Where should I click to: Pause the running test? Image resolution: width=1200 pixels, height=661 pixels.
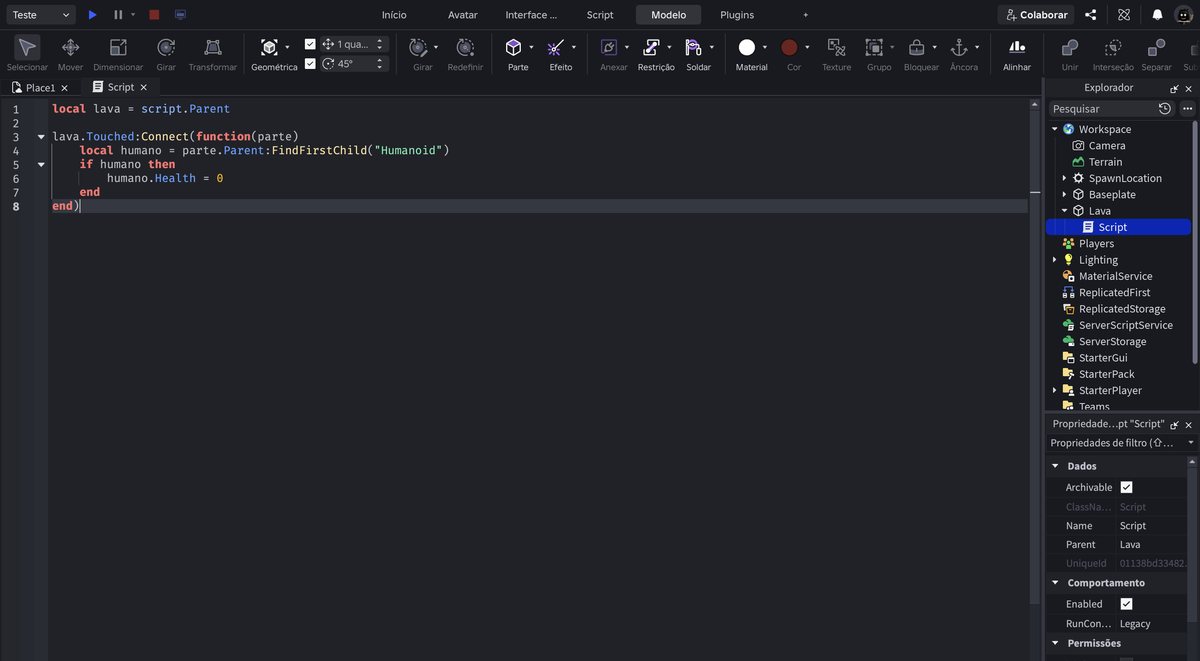click(x=118, y=15)
